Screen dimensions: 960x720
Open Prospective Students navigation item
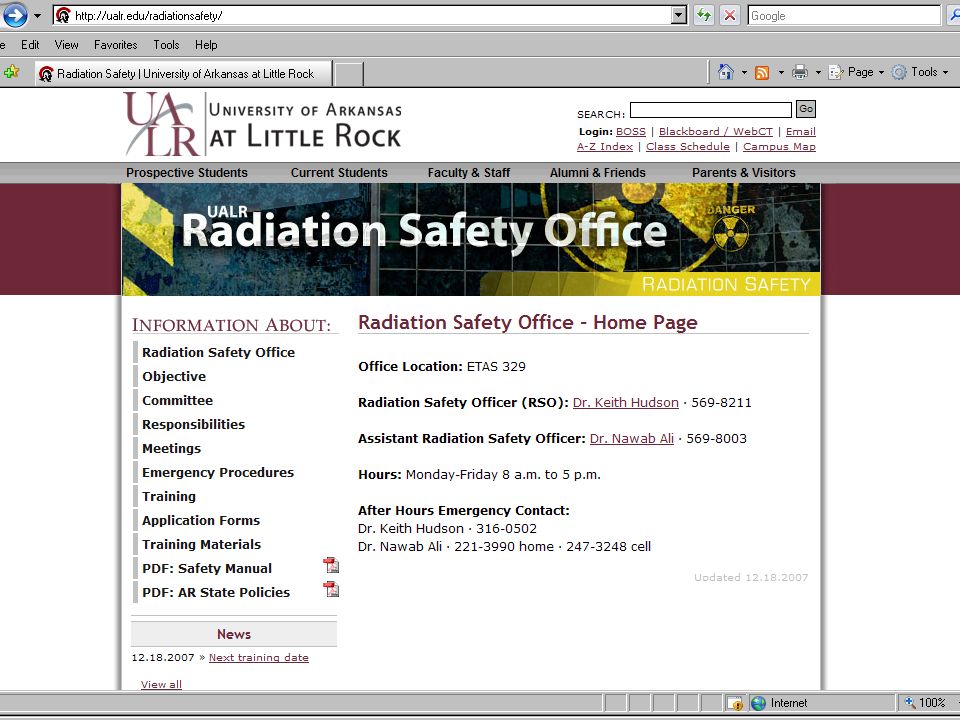point(187,173)
